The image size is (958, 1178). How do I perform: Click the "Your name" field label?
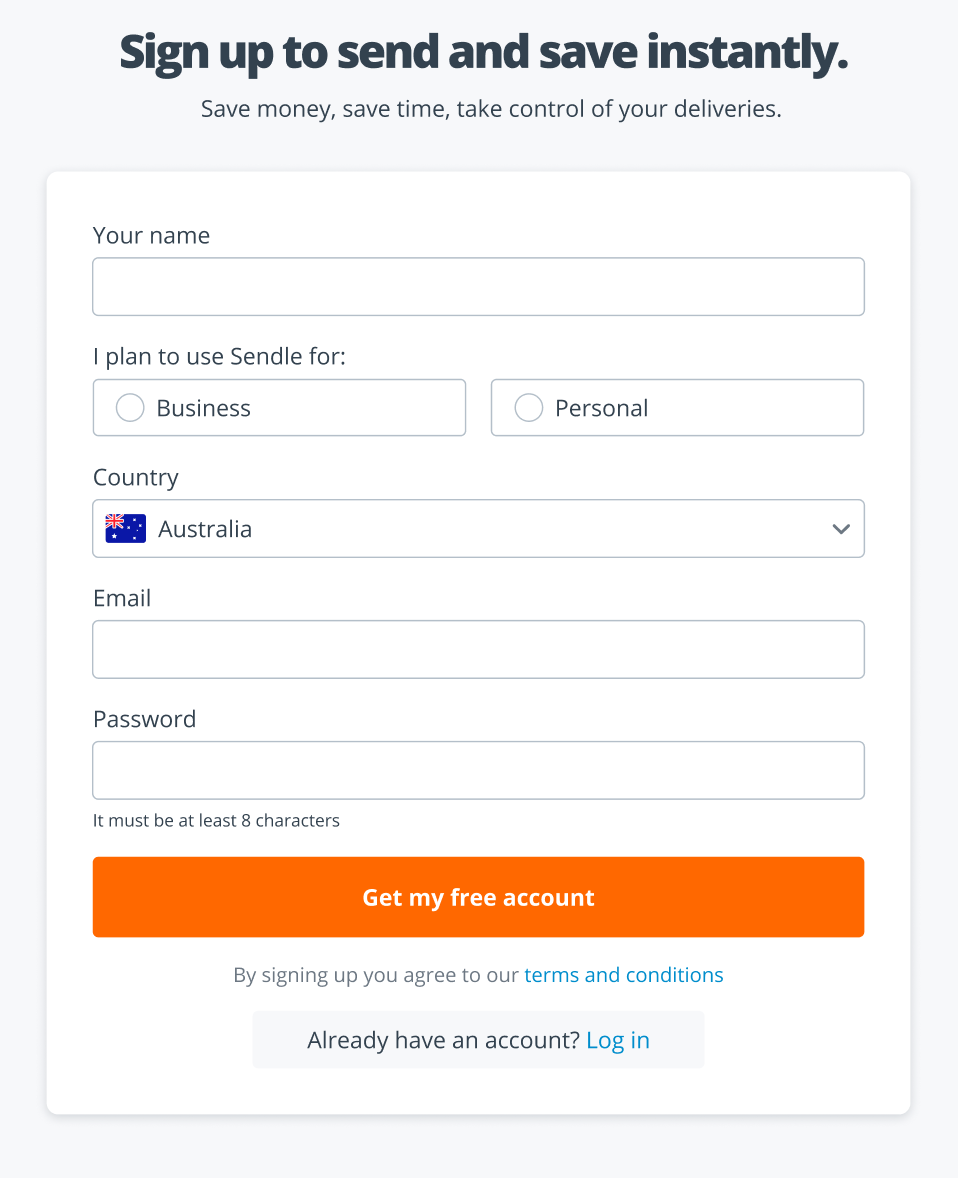tap(151, 236)
